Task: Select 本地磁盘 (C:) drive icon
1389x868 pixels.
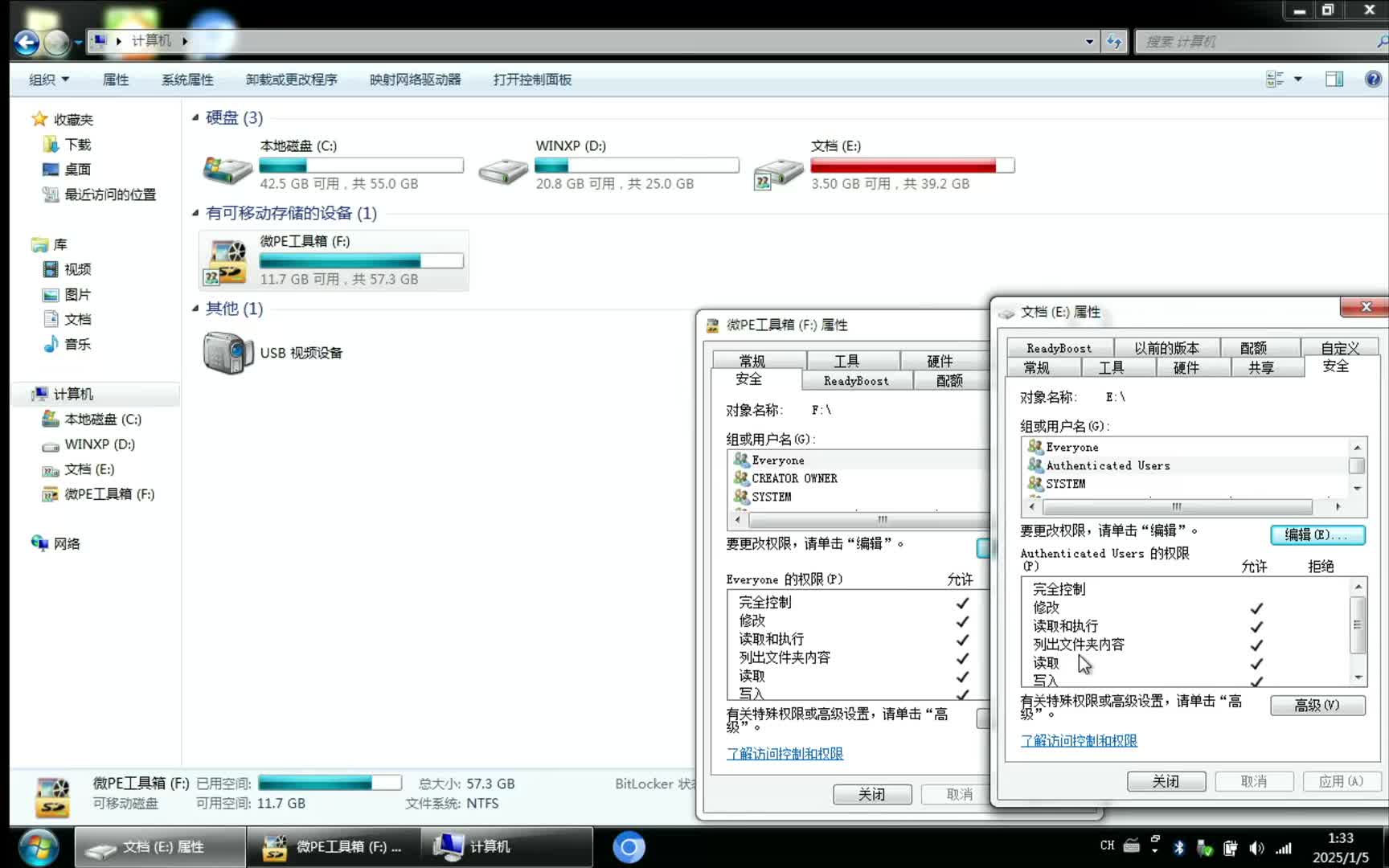Action: tap(227, 169)
